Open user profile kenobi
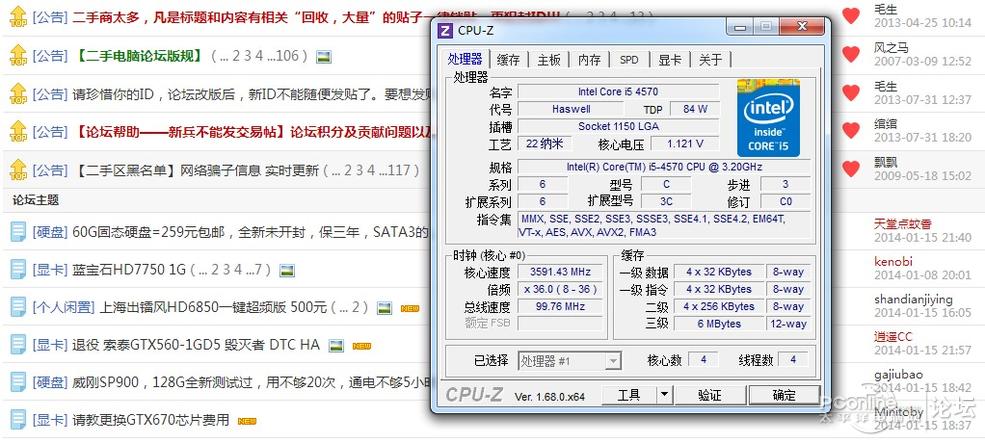Viewport: 985px width, 443px height. 893,261
